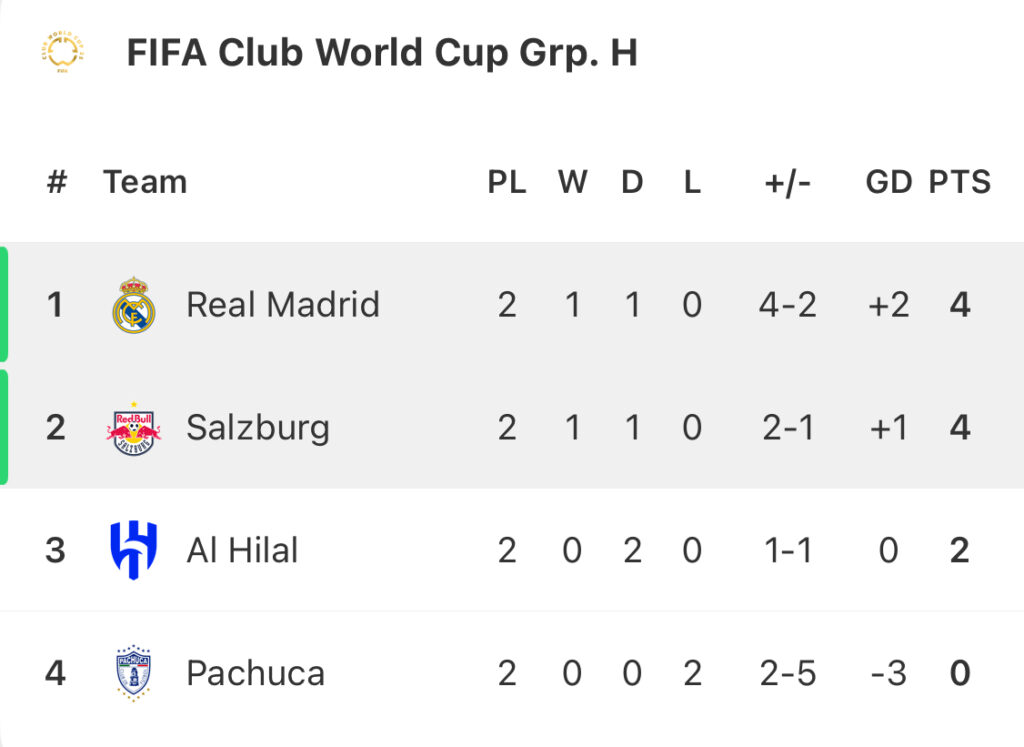Open the Salzburg team name
1024x747 pixels.
coord(258,428)
